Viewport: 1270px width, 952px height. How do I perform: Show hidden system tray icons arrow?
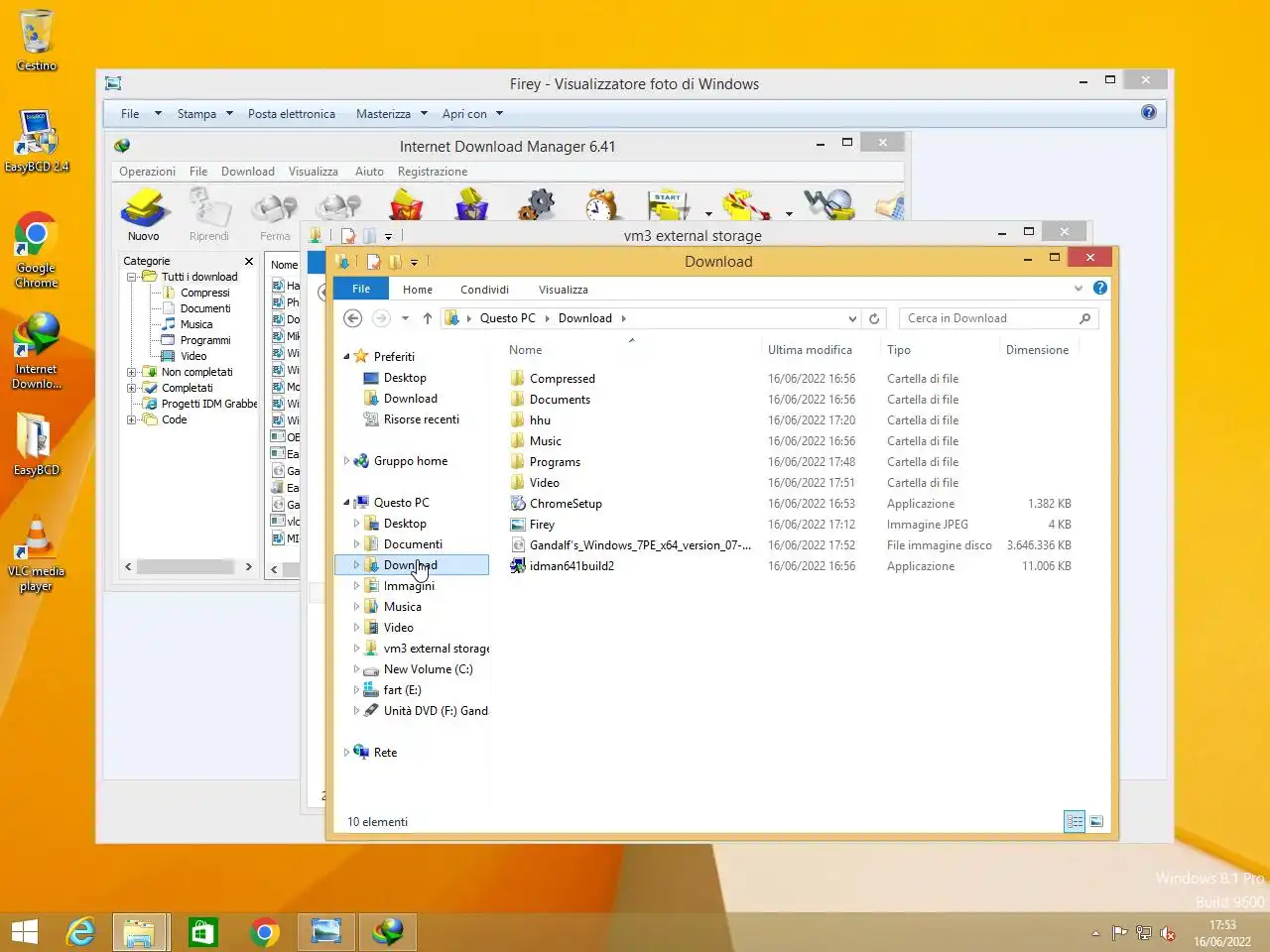click(x=1095, y=933)
